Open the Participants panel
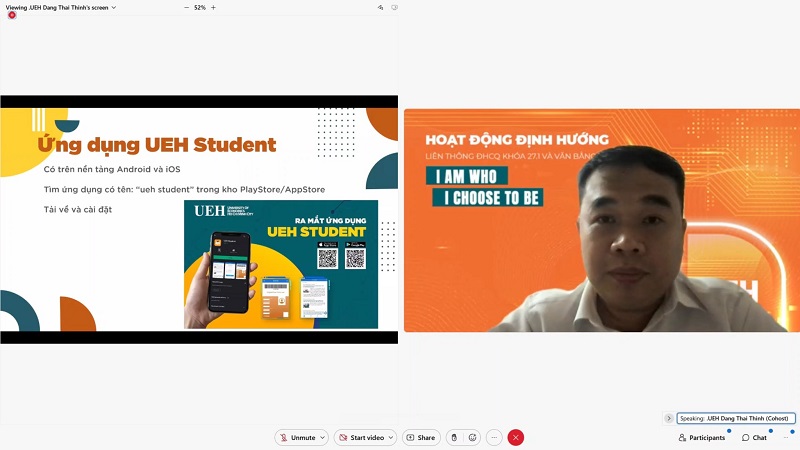 (x=702, y=437)
